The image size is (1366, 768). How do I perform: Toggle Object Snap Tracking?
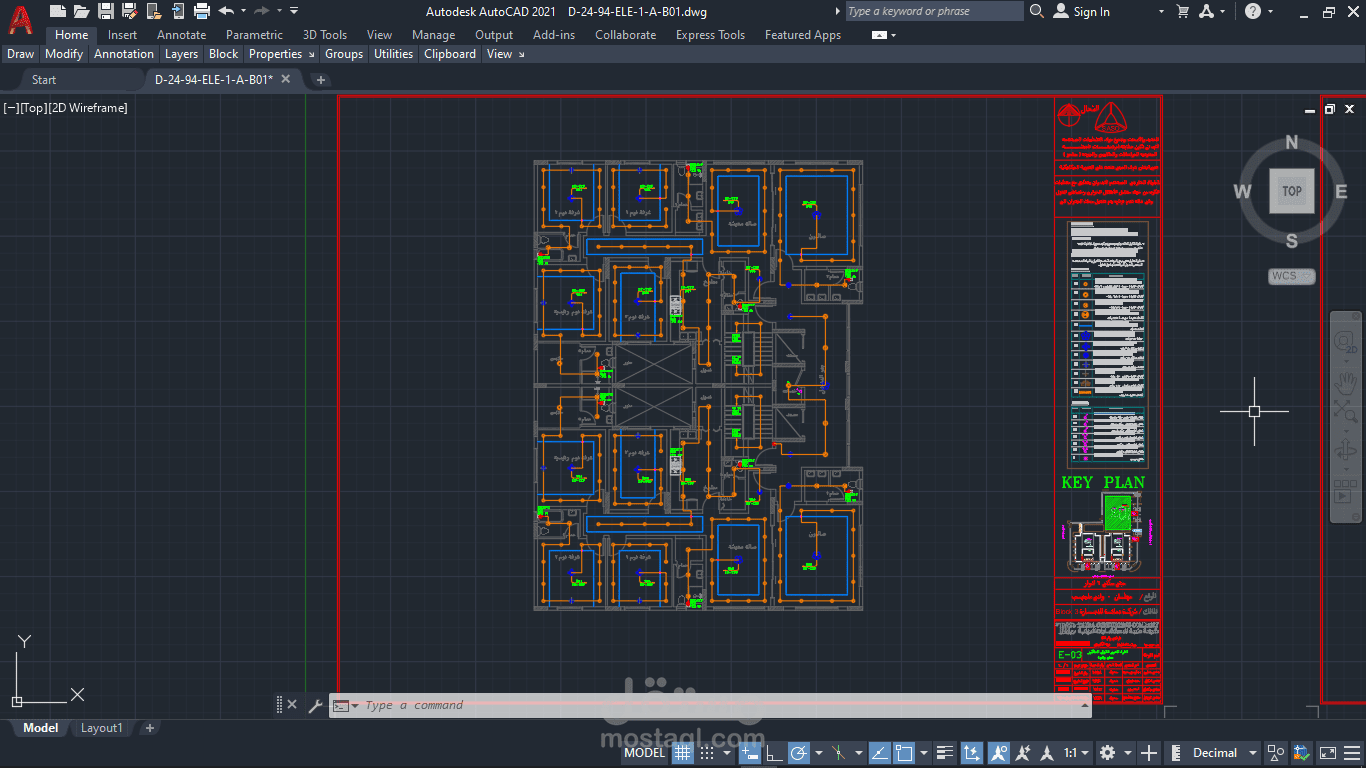pyautogui.click(x=880, y=753)
